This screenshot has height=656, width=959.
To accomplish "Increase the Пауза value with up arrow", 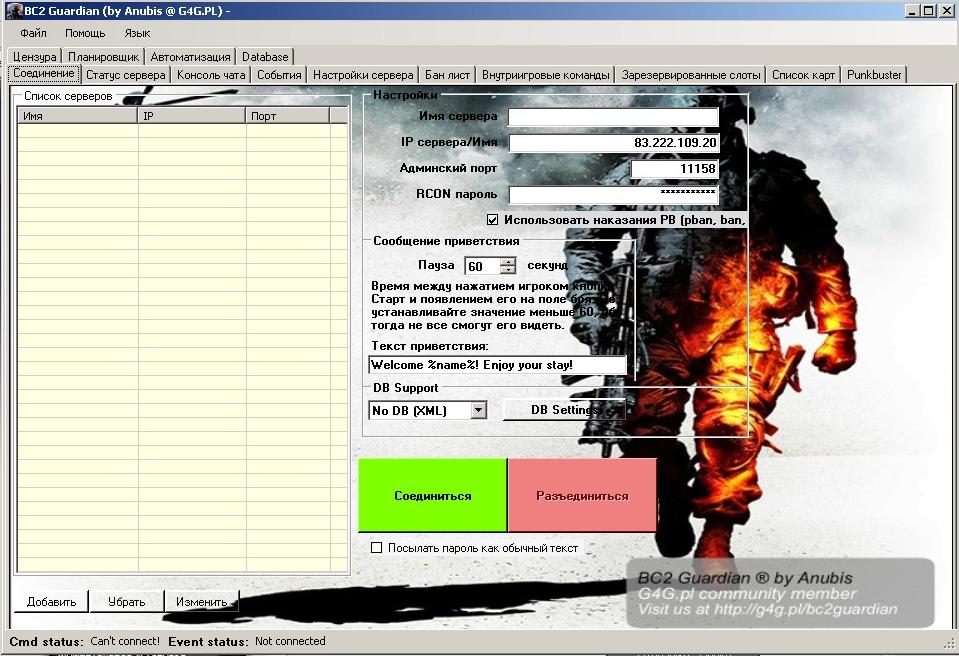I will tap(508, 262).
